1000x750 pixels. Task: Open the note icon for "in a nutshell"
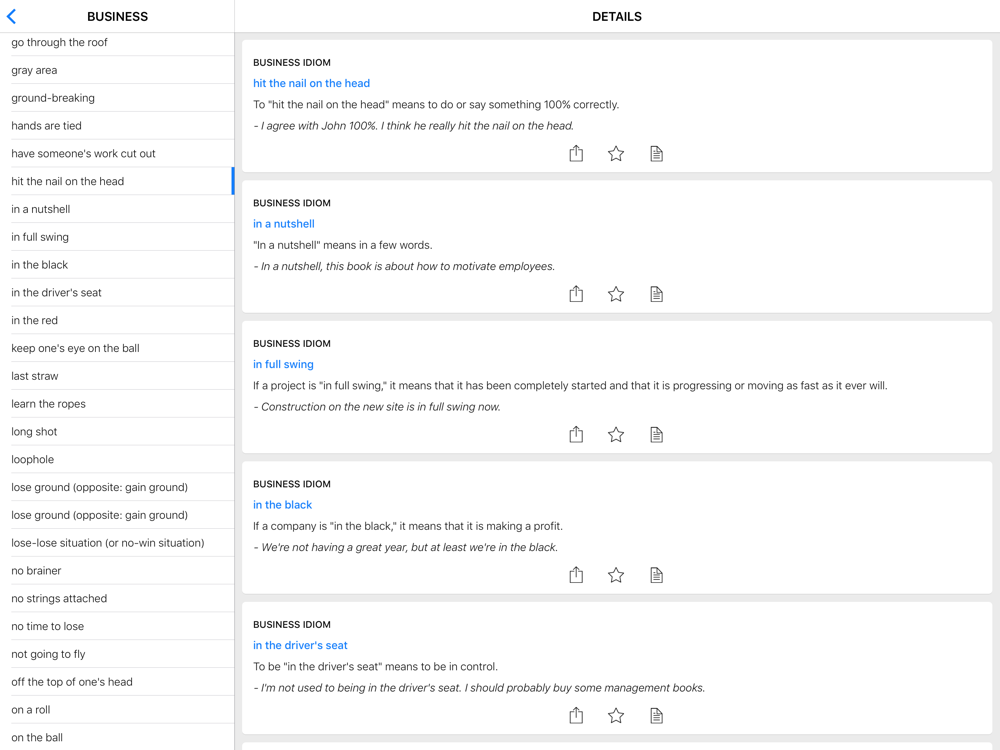[x=656, y=294]
